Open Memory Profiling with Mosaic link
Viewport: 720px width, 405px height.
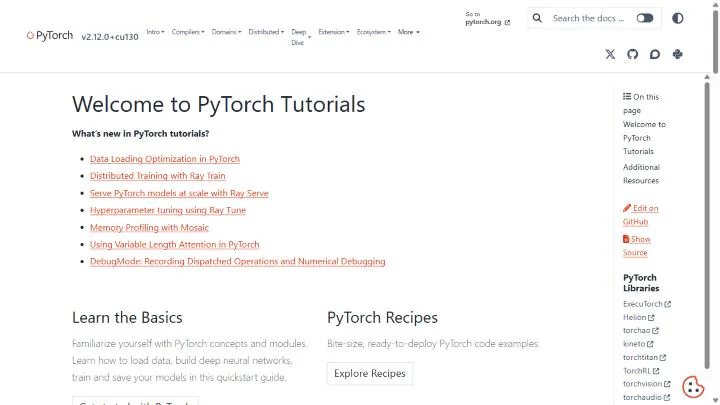click(x=149, y=227)
